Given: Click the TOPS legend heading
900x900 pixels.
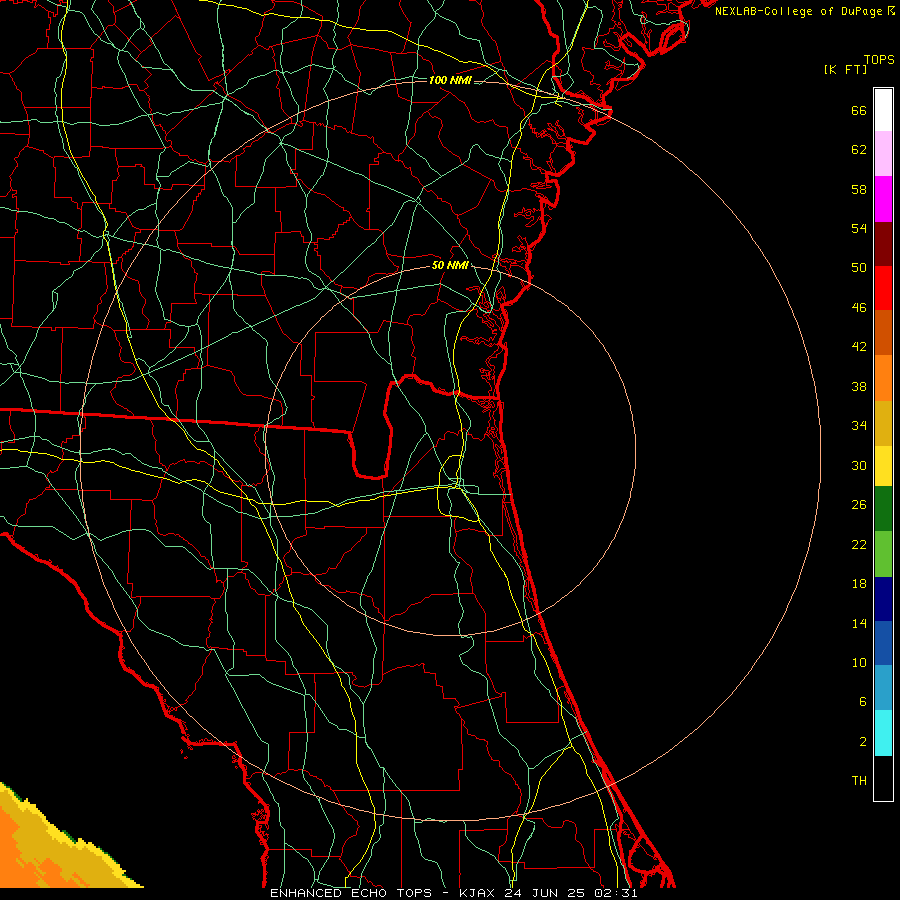Looking at the screenshot, I should pos(879,59).
